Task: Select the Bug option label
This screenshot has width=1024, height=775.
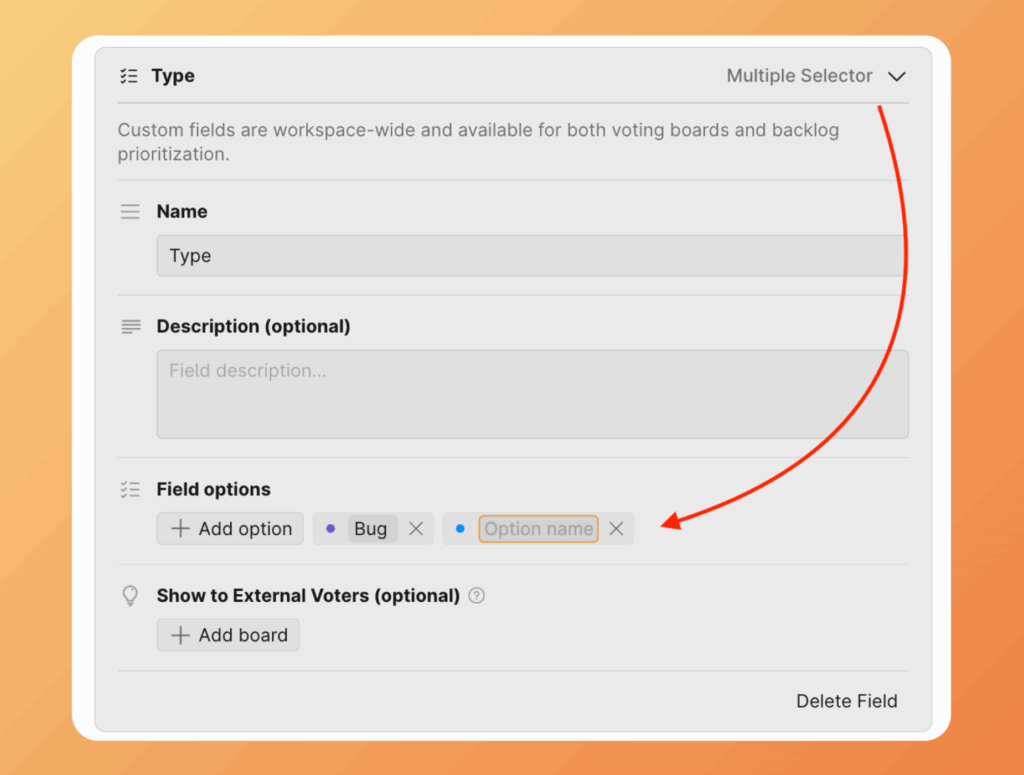Action: coord(371,529)
